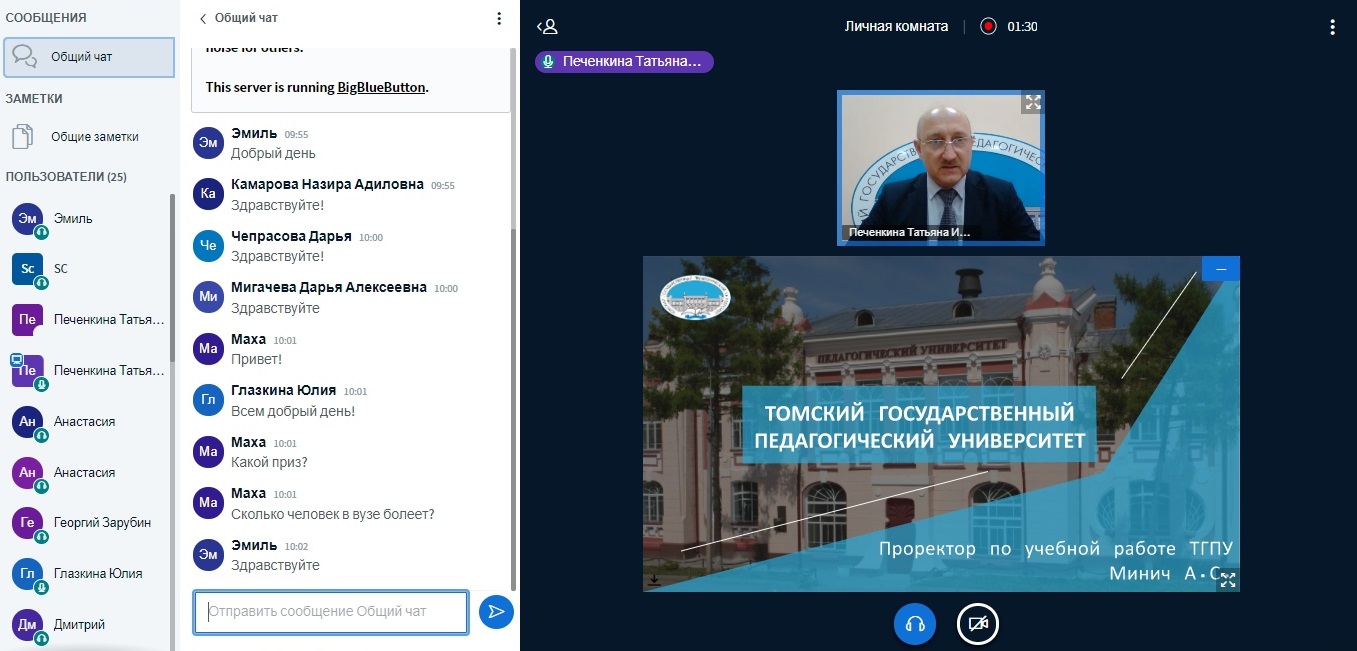The width and height of the screenshot is (1357, 651).
Task: Minimize the presentation with the minus button
Action: click(x=1221, y=268)
